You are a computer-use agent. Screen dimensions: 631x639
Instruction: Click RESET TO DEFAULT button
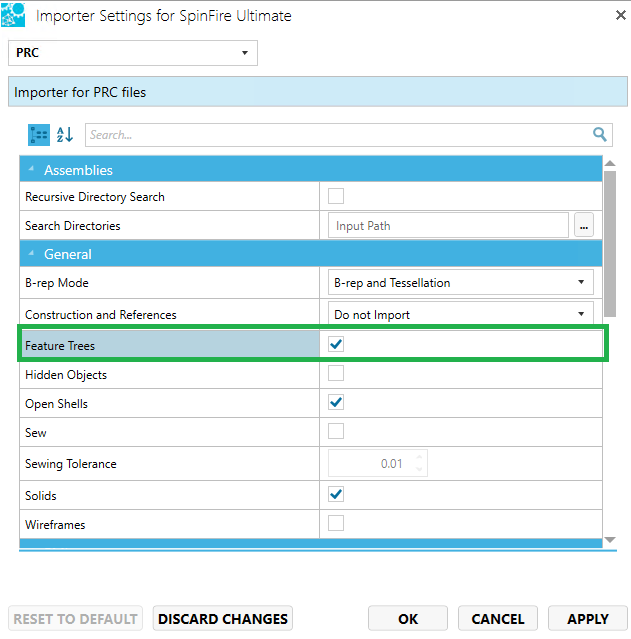coord(75,619)
